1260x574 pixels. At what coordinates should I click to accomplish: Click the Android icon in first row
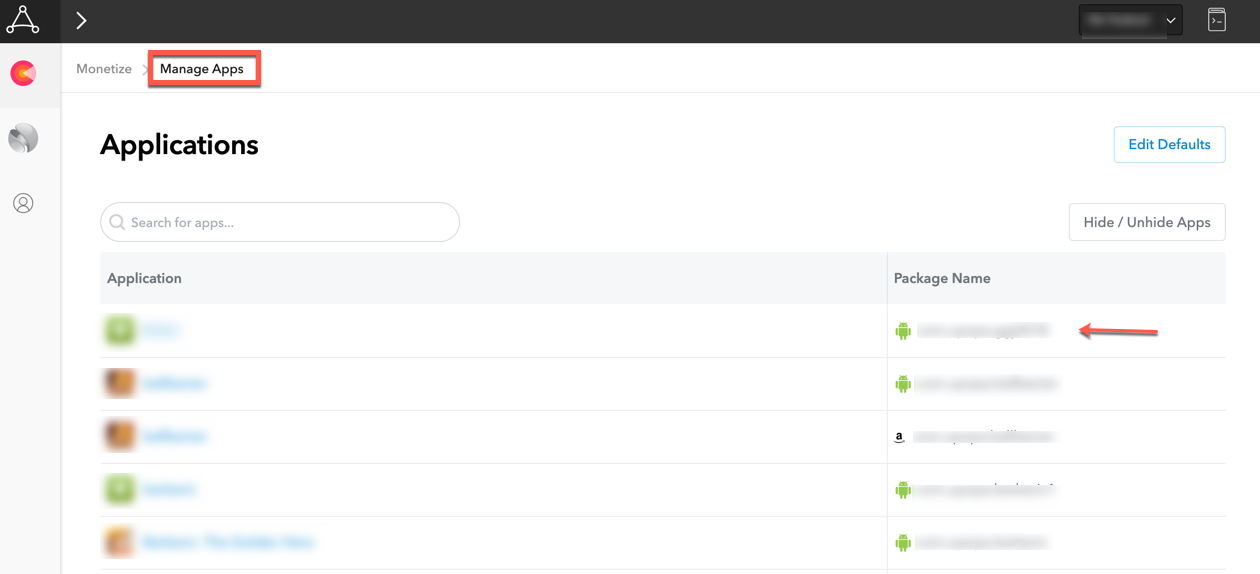coord(903,331)
